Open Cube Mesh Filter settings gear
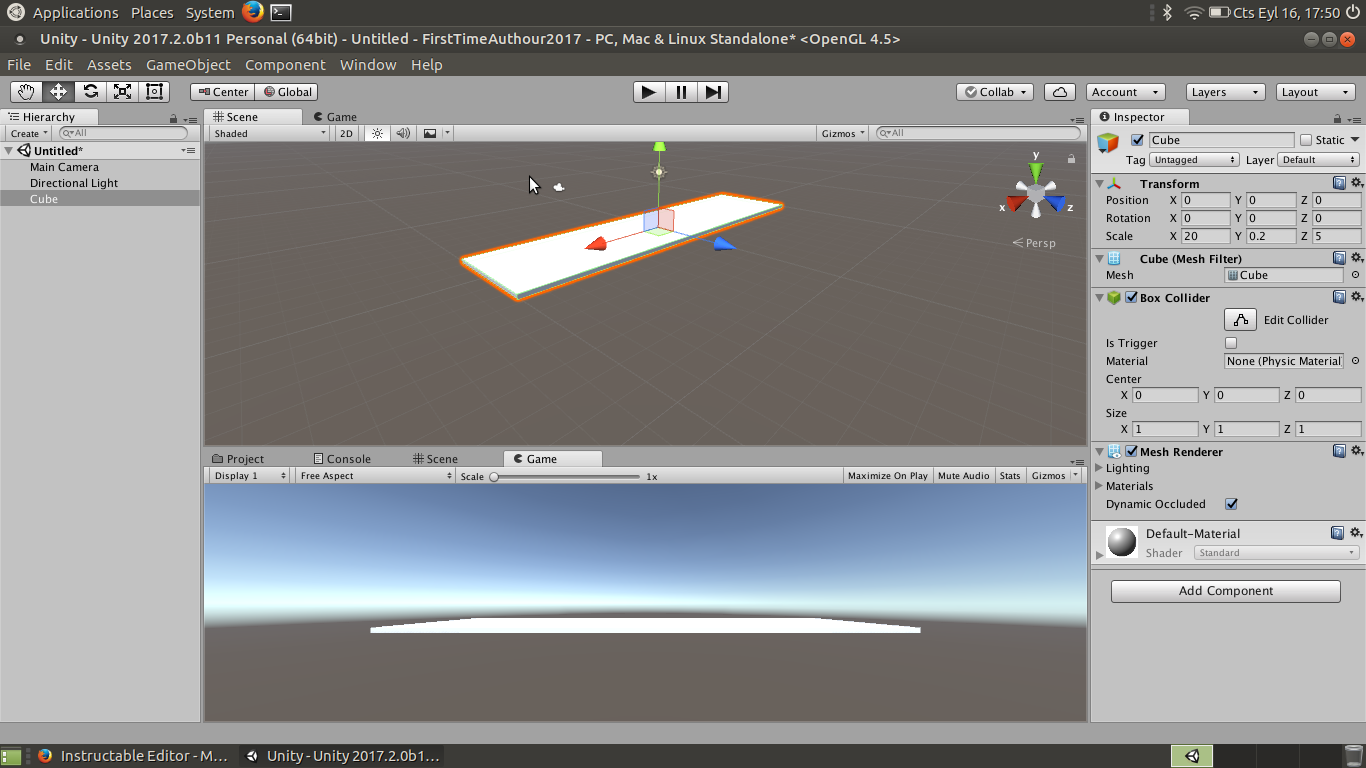The image size is (1366, 768). pos(1356,258)
